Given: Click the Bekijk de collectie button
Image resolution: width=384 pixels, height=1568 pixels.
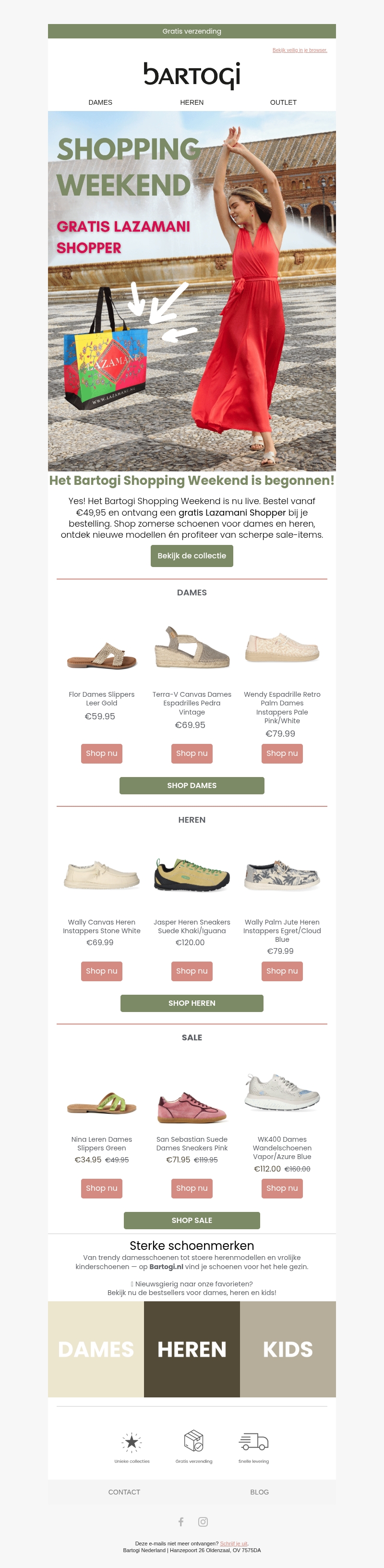Looking at the screenshot, I should [x=192, y=556].
